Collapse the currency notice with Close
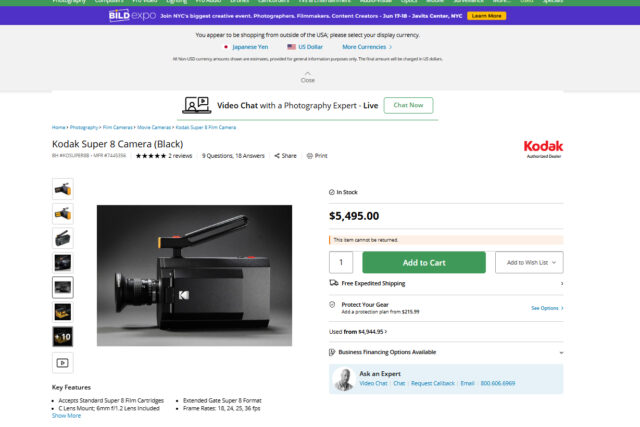Viewport: 640px width, 427px height. (x=308, y=78)
